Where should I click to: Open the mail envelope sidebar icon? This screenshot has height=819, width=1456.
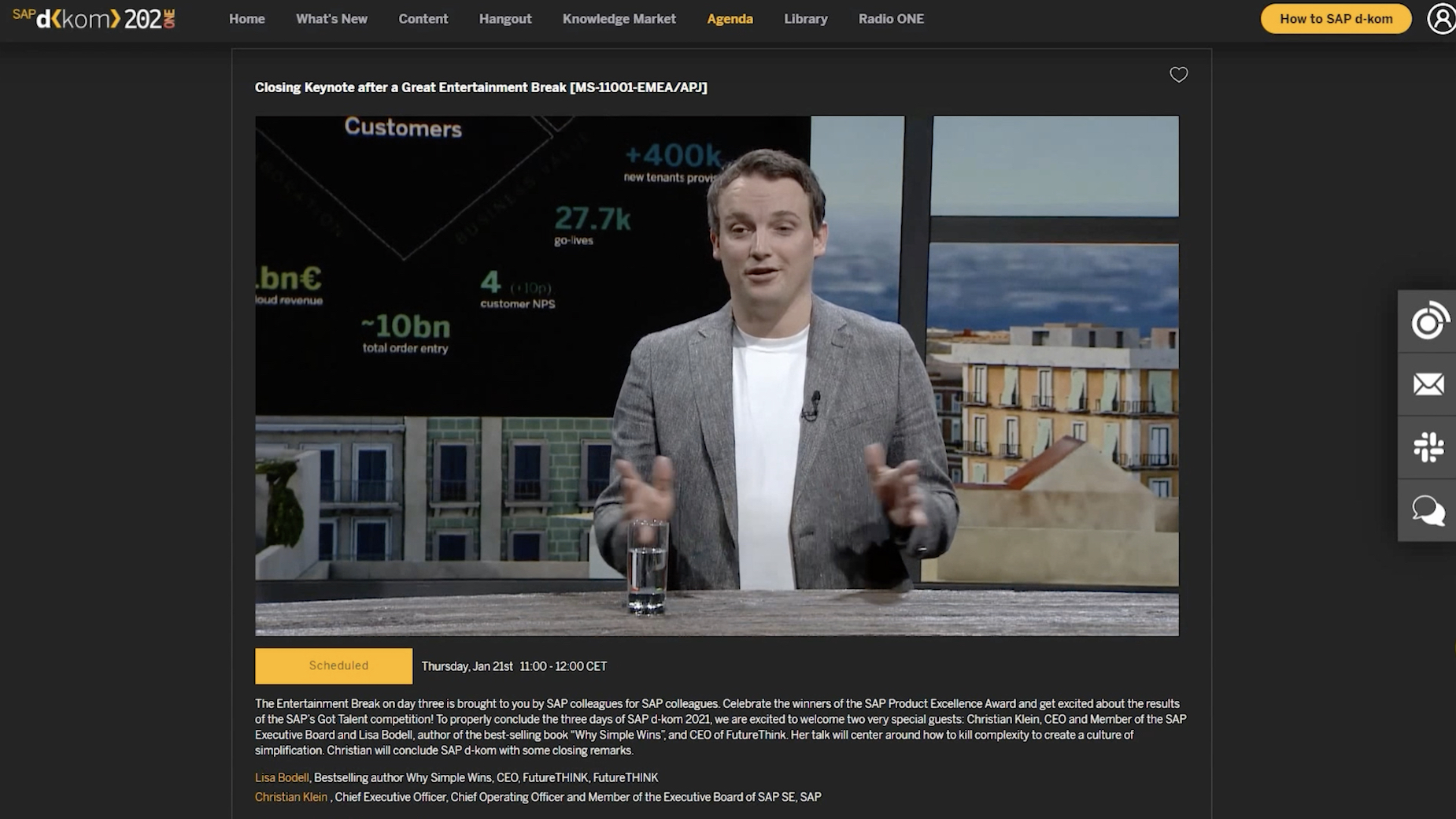1428,384
